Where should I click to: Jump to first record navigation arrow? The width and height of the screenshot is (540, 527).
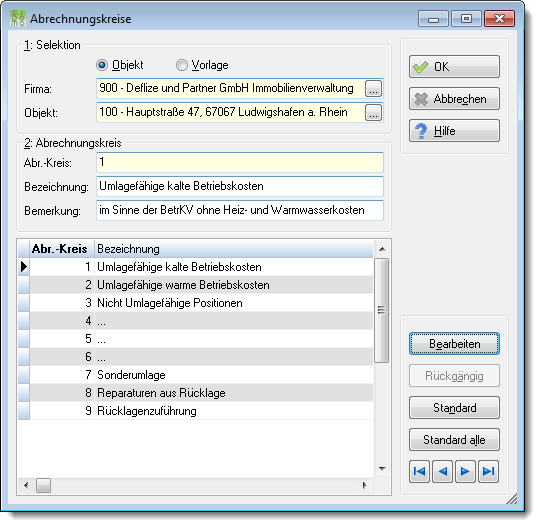pyautogui.click(x=419, y=471)
